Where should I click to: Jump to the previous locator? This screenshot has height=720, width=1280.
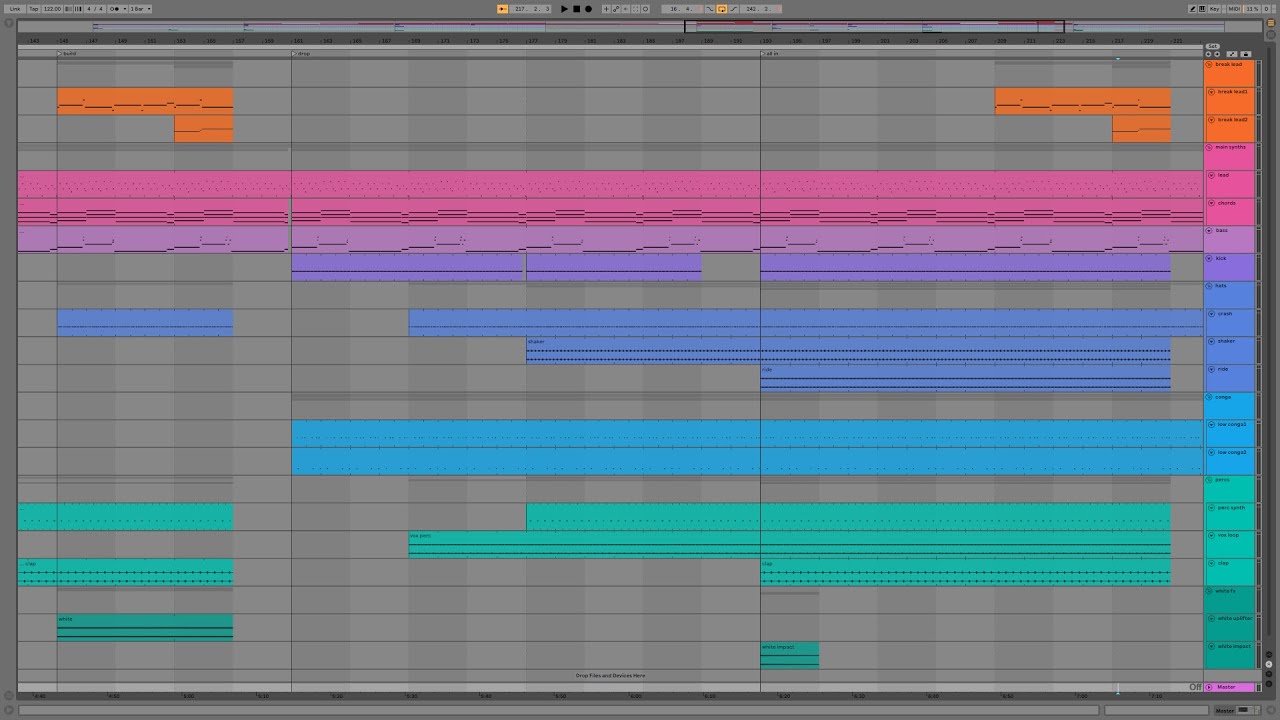click(x=1208, y=54)
